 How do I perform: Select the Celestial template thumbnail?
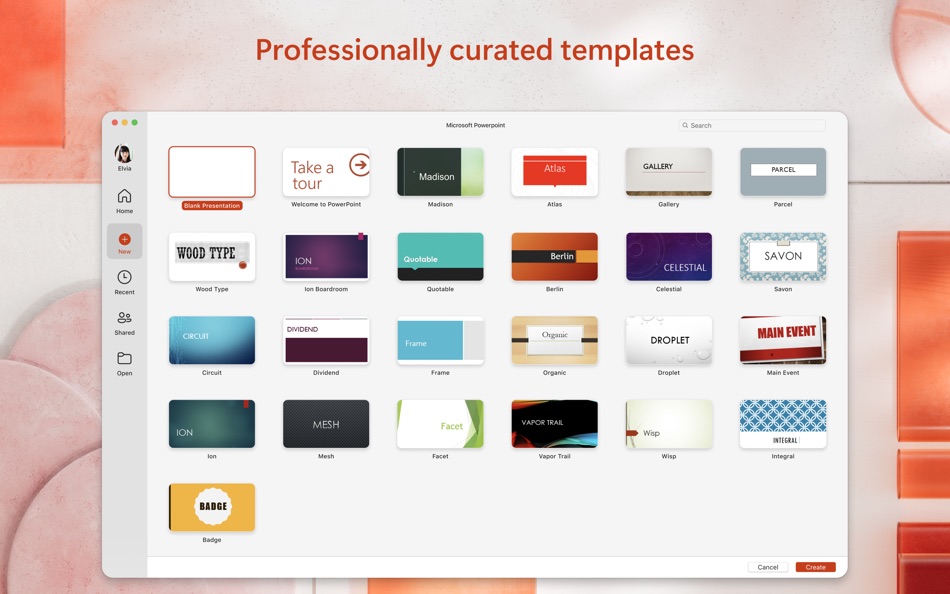[669, 256]
